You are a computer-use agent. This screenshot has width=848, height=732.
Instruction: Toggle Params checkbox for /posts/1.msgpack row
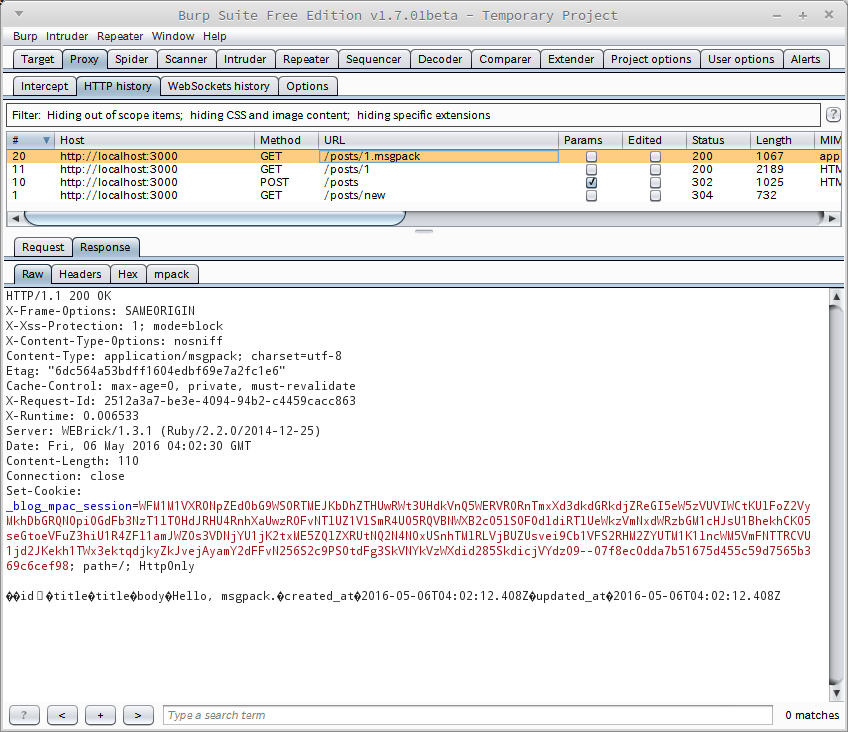tap(591, 157)
